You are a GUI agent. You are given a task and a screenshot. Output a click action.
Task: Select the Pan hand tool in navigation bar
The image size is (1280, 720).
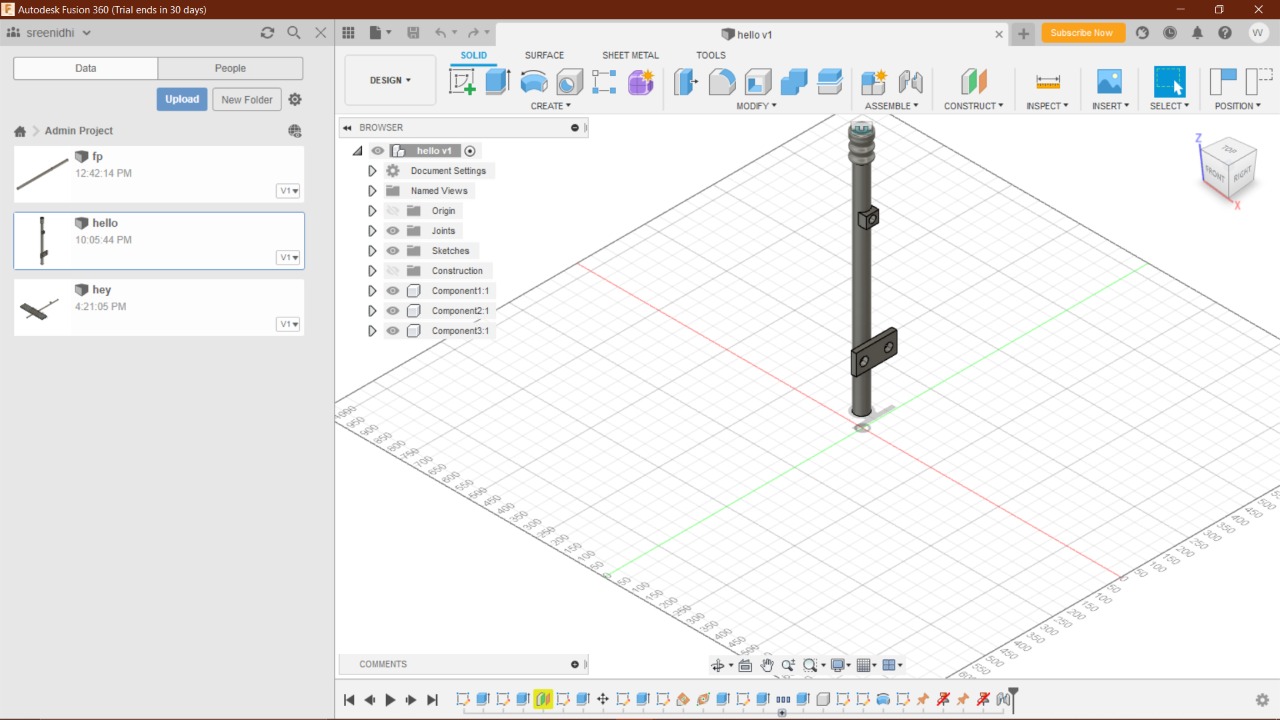point(767,665)
